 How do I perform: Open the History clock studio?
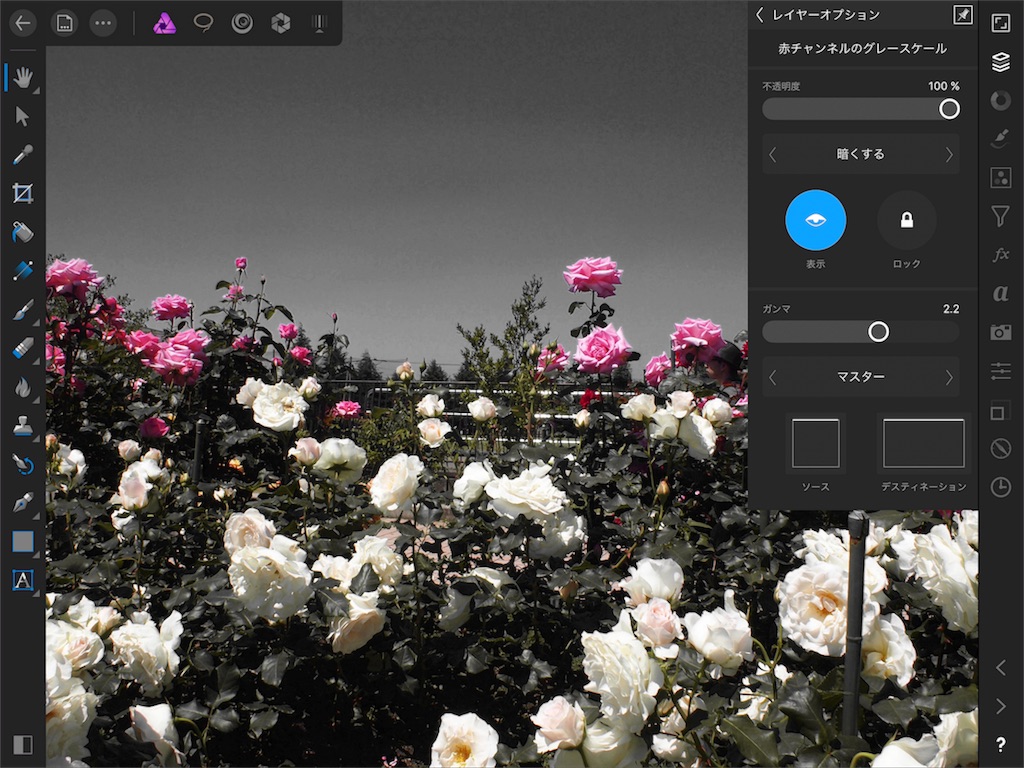(1000, 487)
